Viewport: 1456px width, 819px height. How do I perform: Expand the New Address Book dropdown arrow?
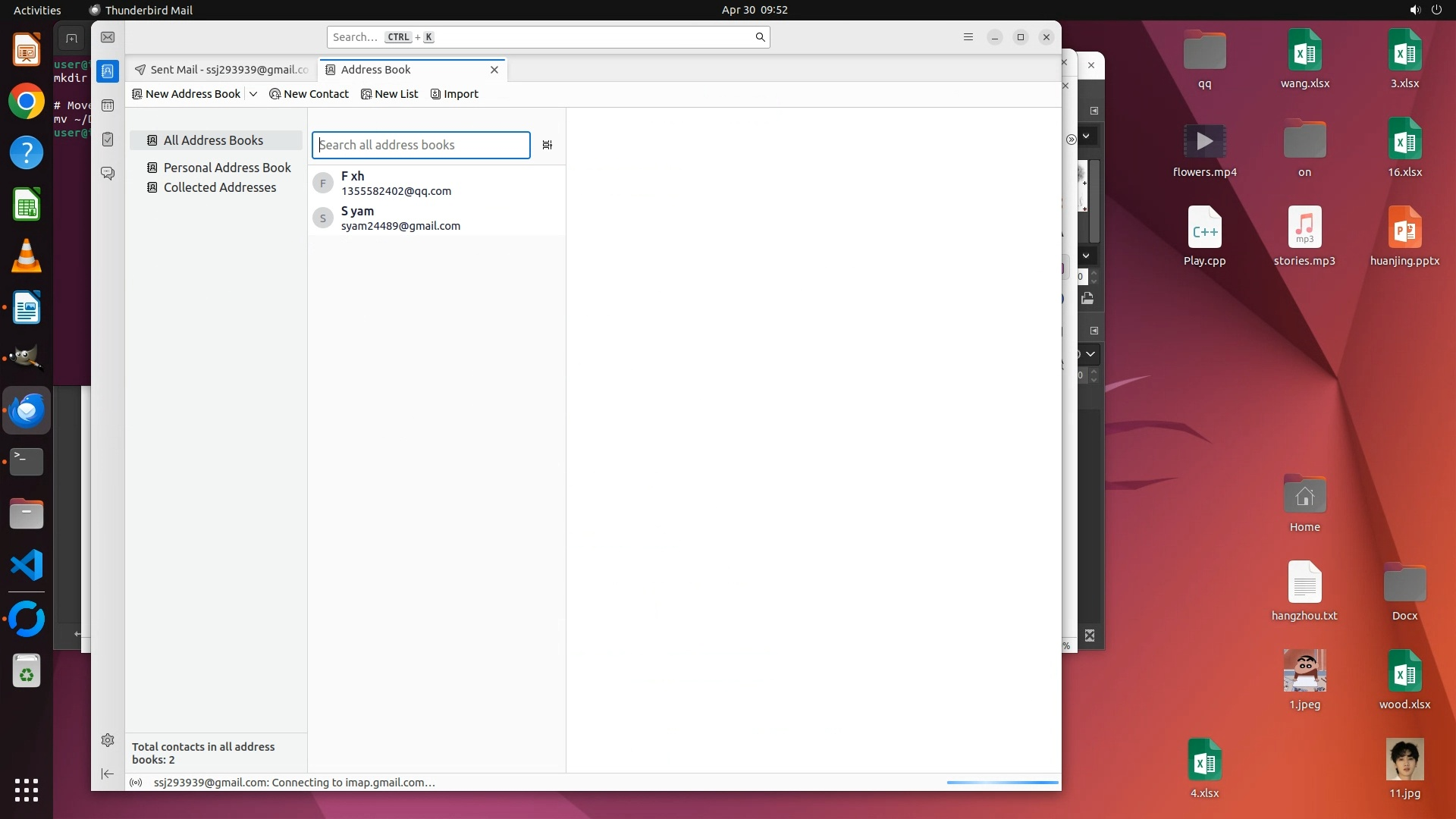pos(253,94)
